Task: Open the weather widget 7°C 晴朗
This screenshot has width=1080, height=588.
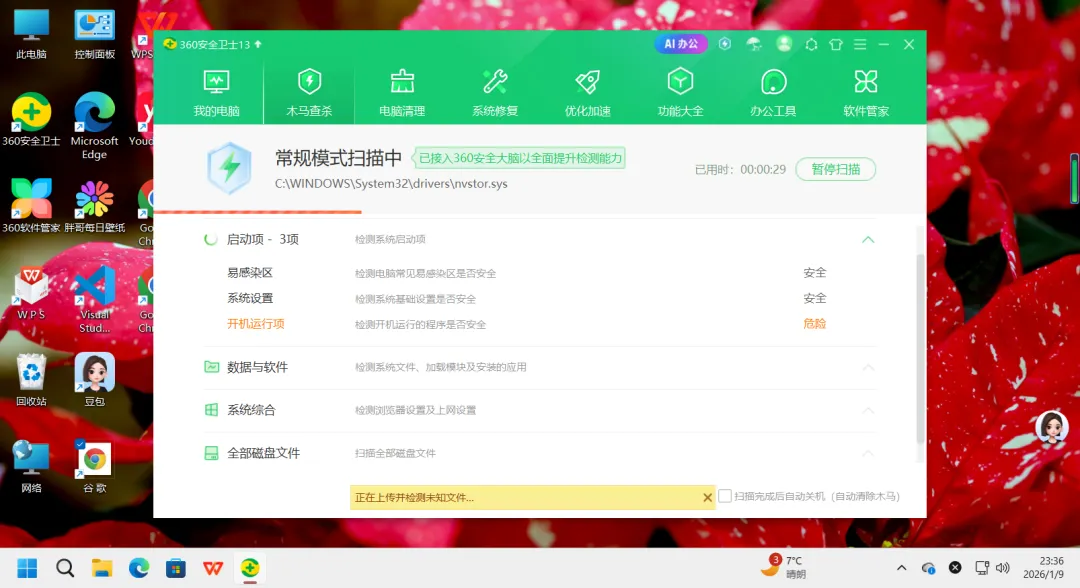Action: (x=784, y=567)
